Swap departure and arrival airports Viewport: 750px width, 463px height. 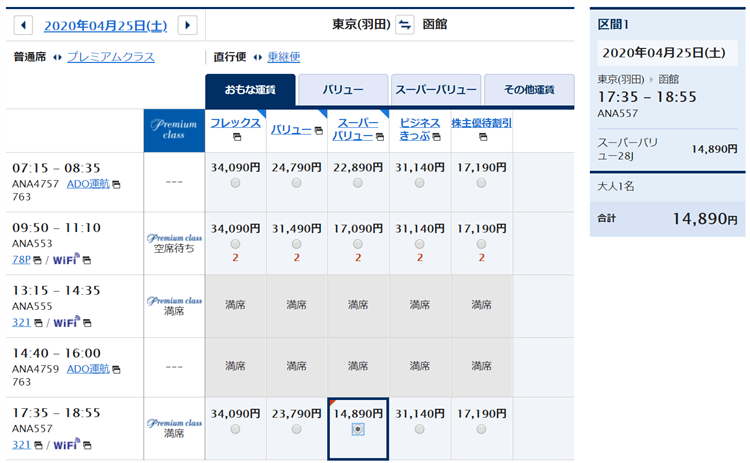404,25
